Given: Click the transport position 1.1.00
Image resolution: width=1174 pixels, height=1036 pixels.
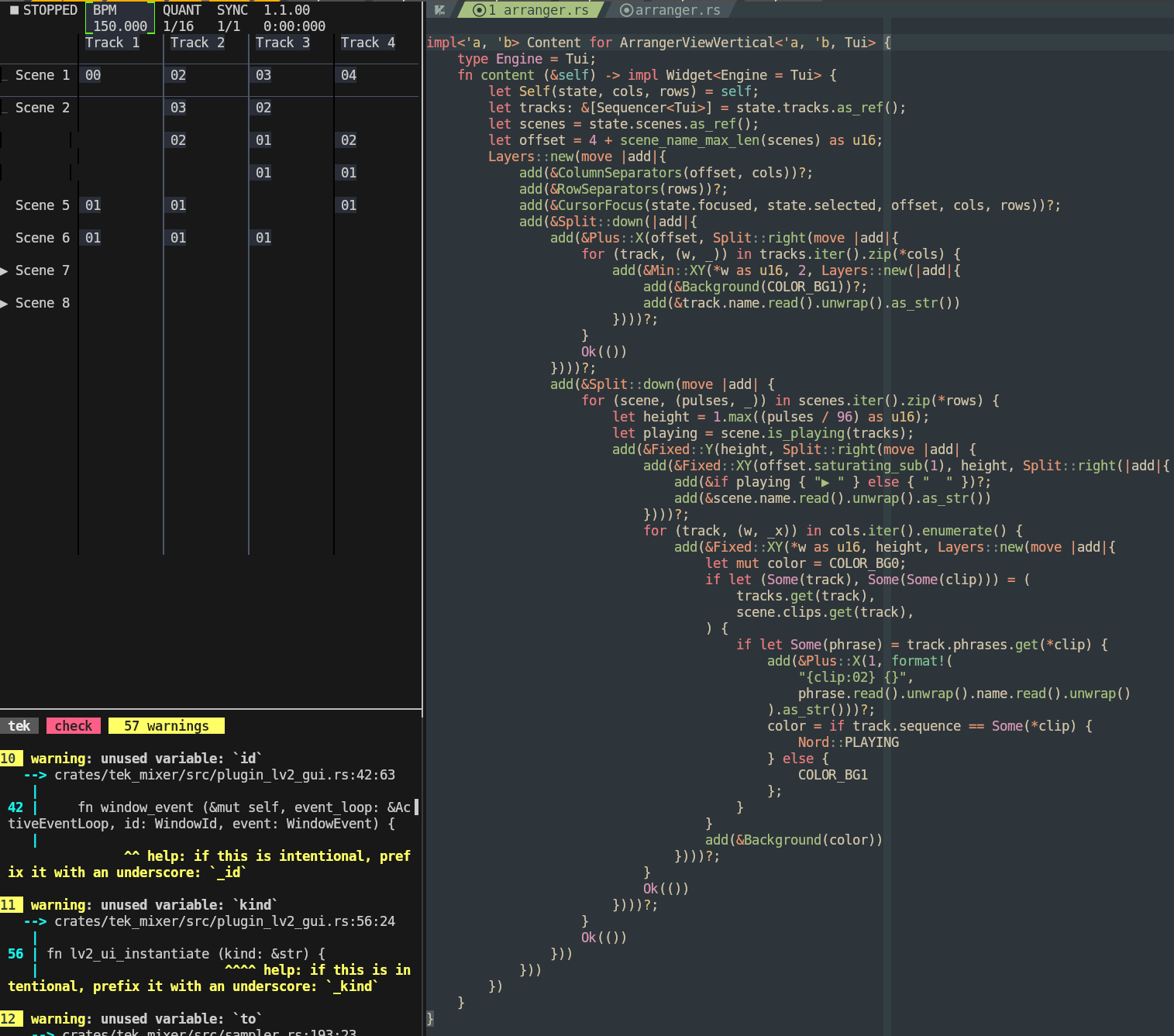Looking at the screenshot, I should [x=287, y=10].
